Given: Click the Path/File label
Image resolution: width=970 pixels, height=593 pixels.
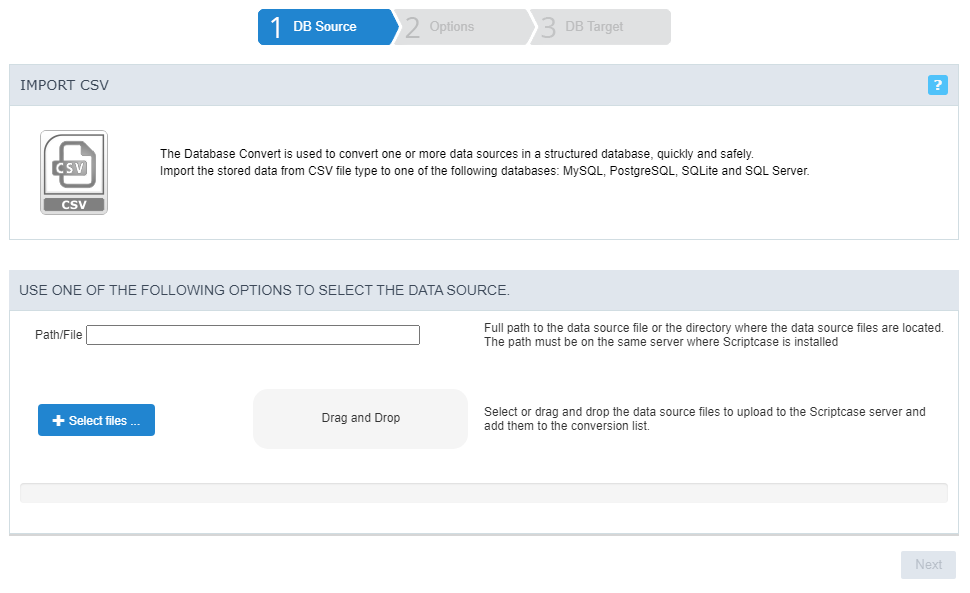Looking at the screenshot, I should pyautogui.click(x=59, y=335).
